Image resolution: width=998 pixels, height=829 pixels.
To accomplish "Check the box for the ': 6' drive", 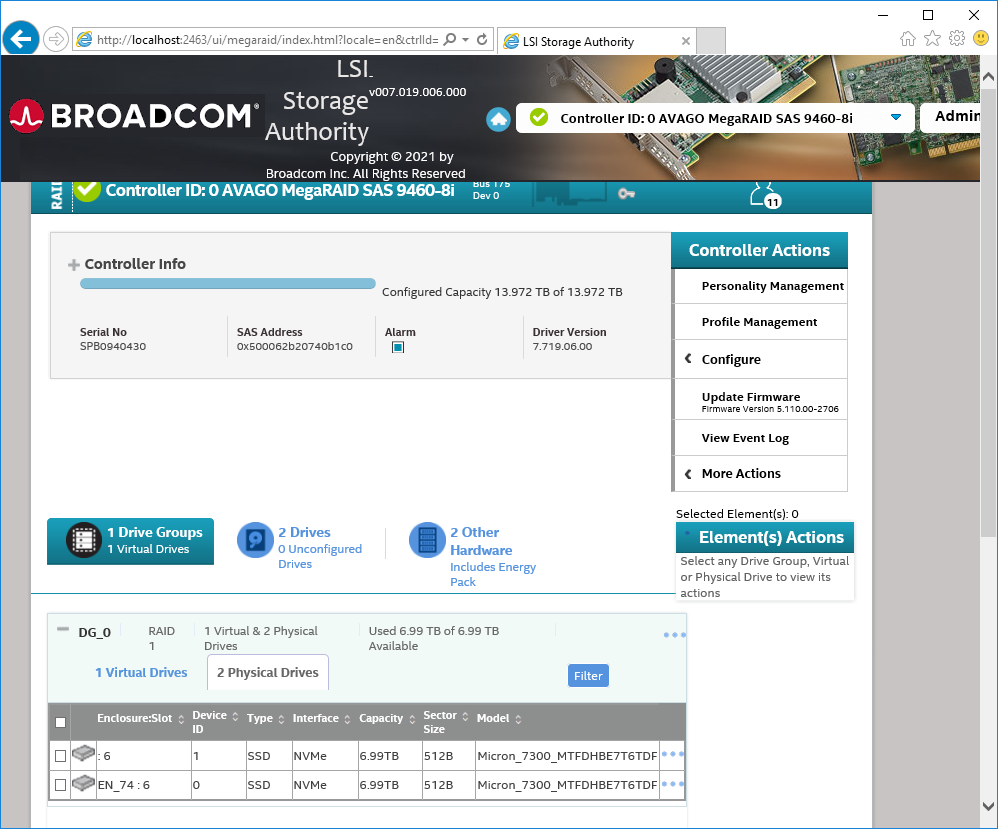I will click(x=60, y=756).
